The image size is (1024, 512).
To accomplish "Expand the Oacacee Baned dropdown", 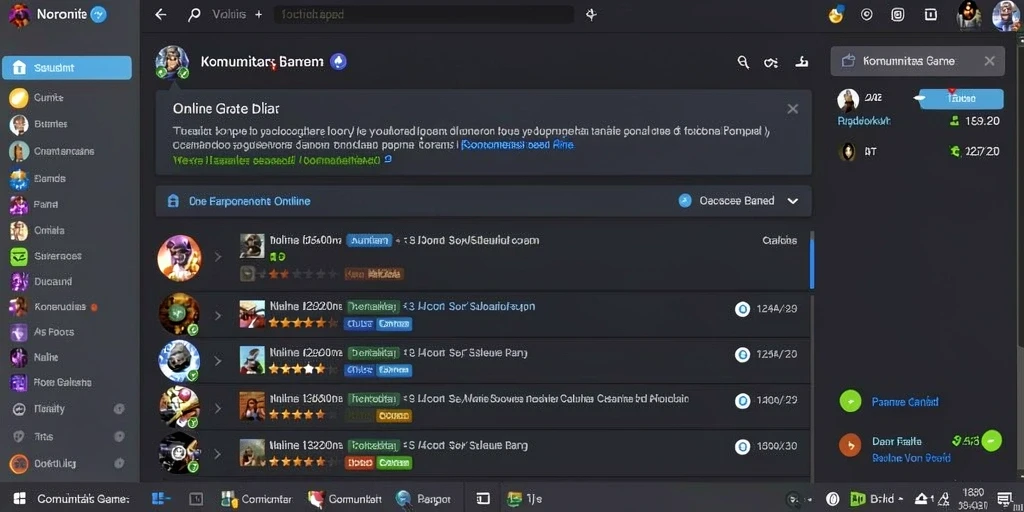I will point(793,201).
